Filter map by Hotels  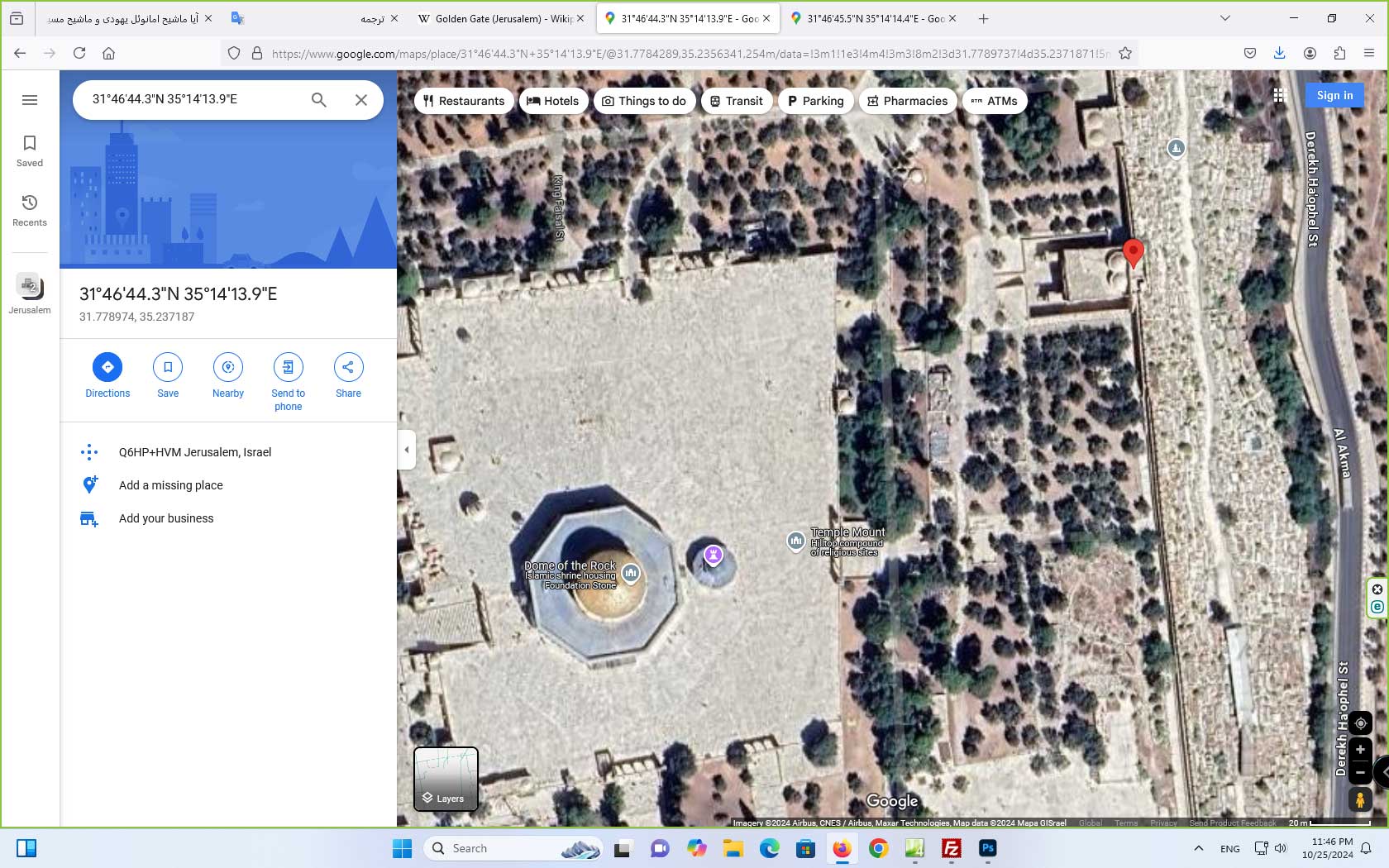553,101
